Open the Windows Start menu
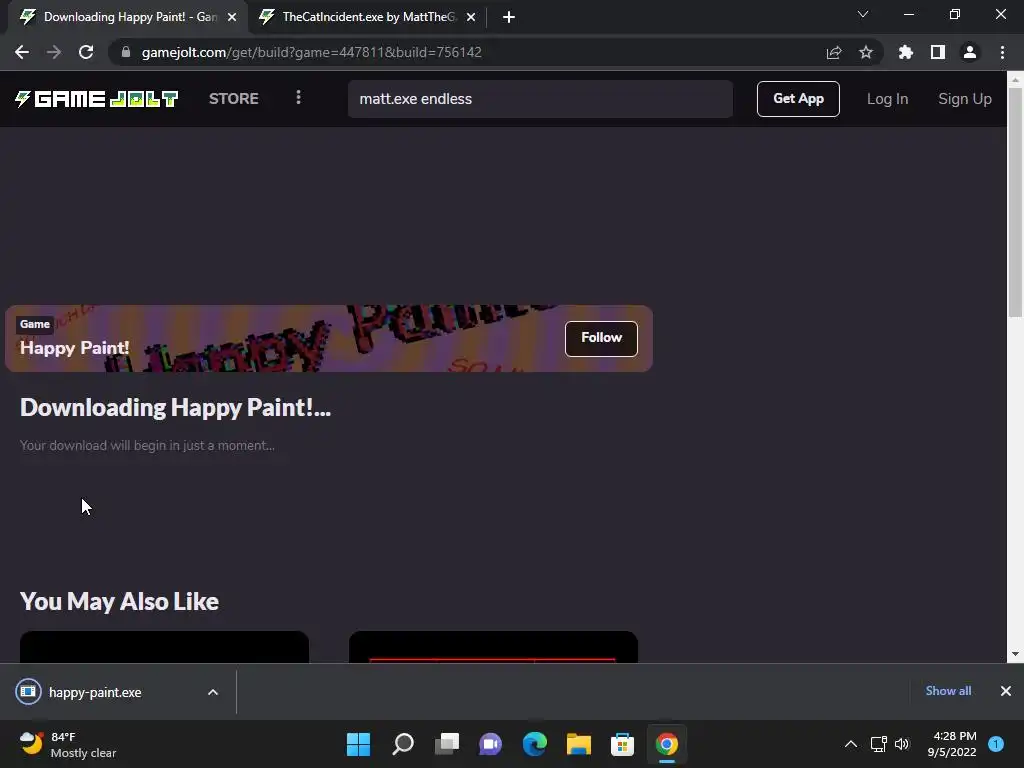 coord(358,744)
